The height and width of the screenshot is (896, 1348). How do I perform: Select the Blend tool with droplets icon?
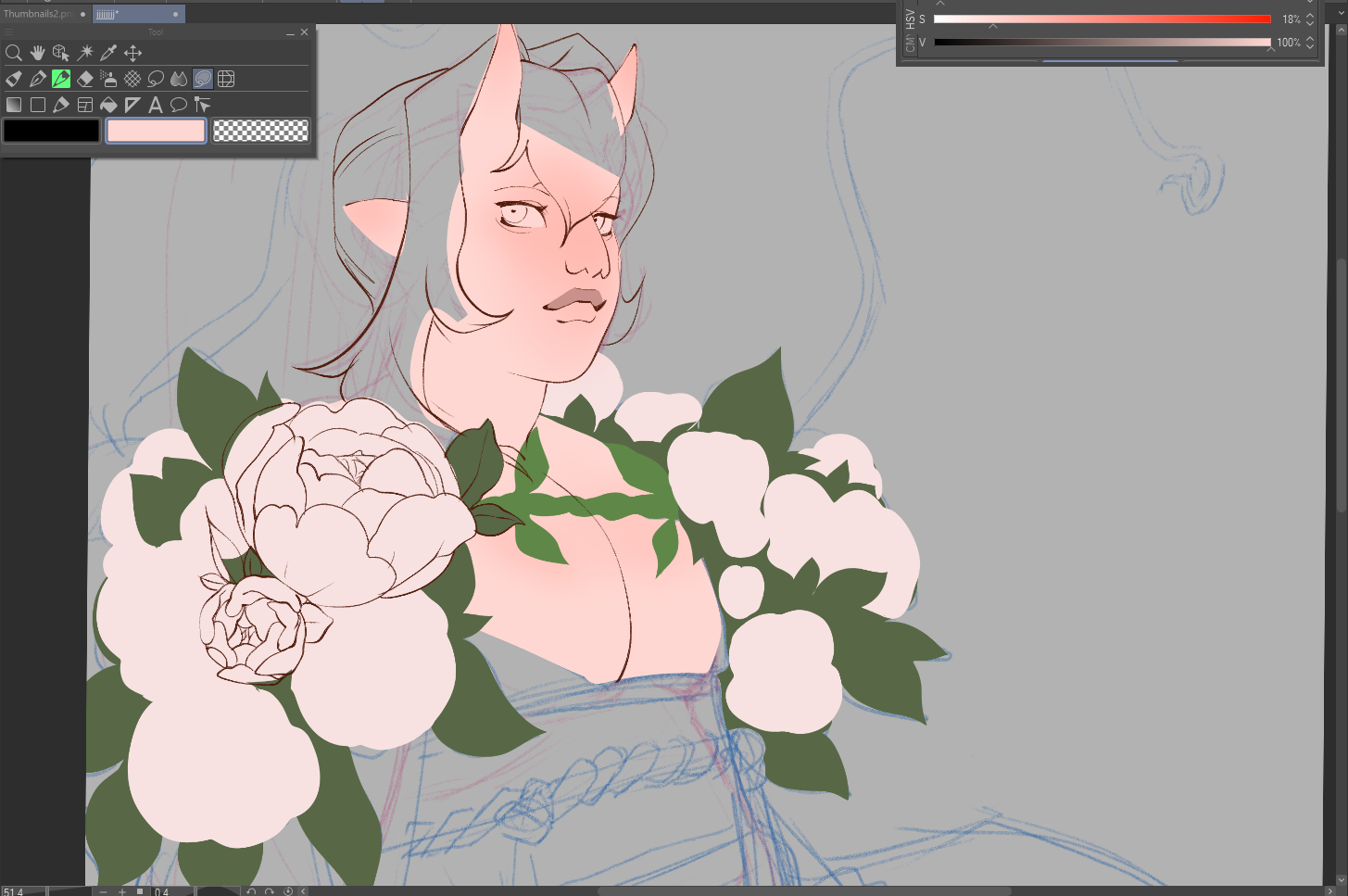click(x=179, y=79)
